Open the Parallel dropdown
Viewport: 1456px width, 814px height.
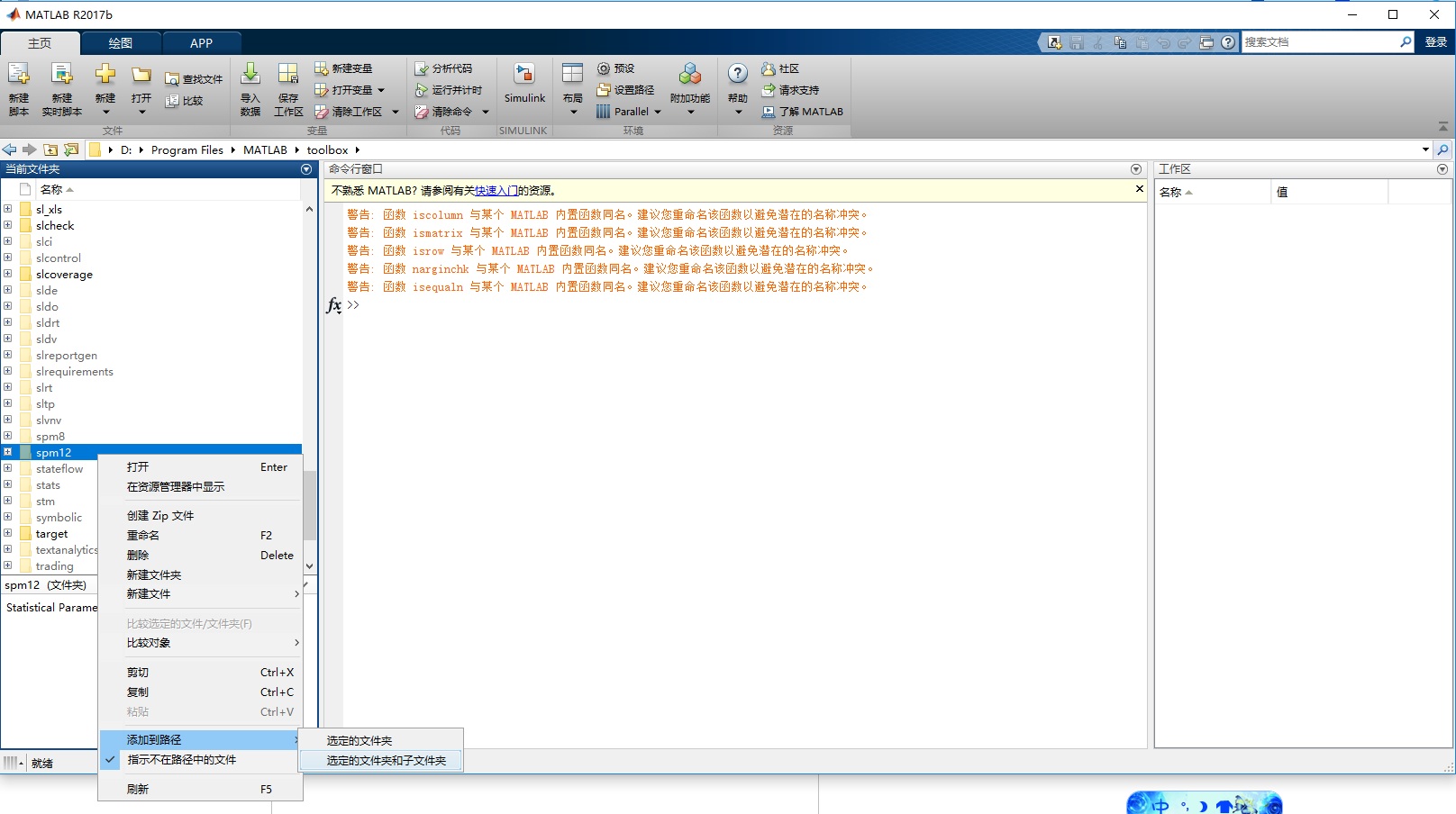[658, 112]
